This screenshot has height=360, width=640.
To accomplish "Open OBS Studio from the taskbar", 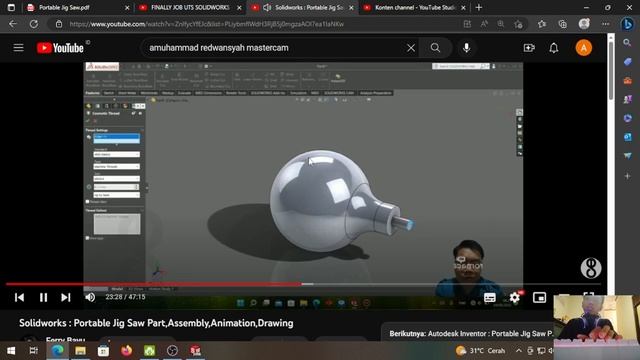I will [x=172, y=351].
